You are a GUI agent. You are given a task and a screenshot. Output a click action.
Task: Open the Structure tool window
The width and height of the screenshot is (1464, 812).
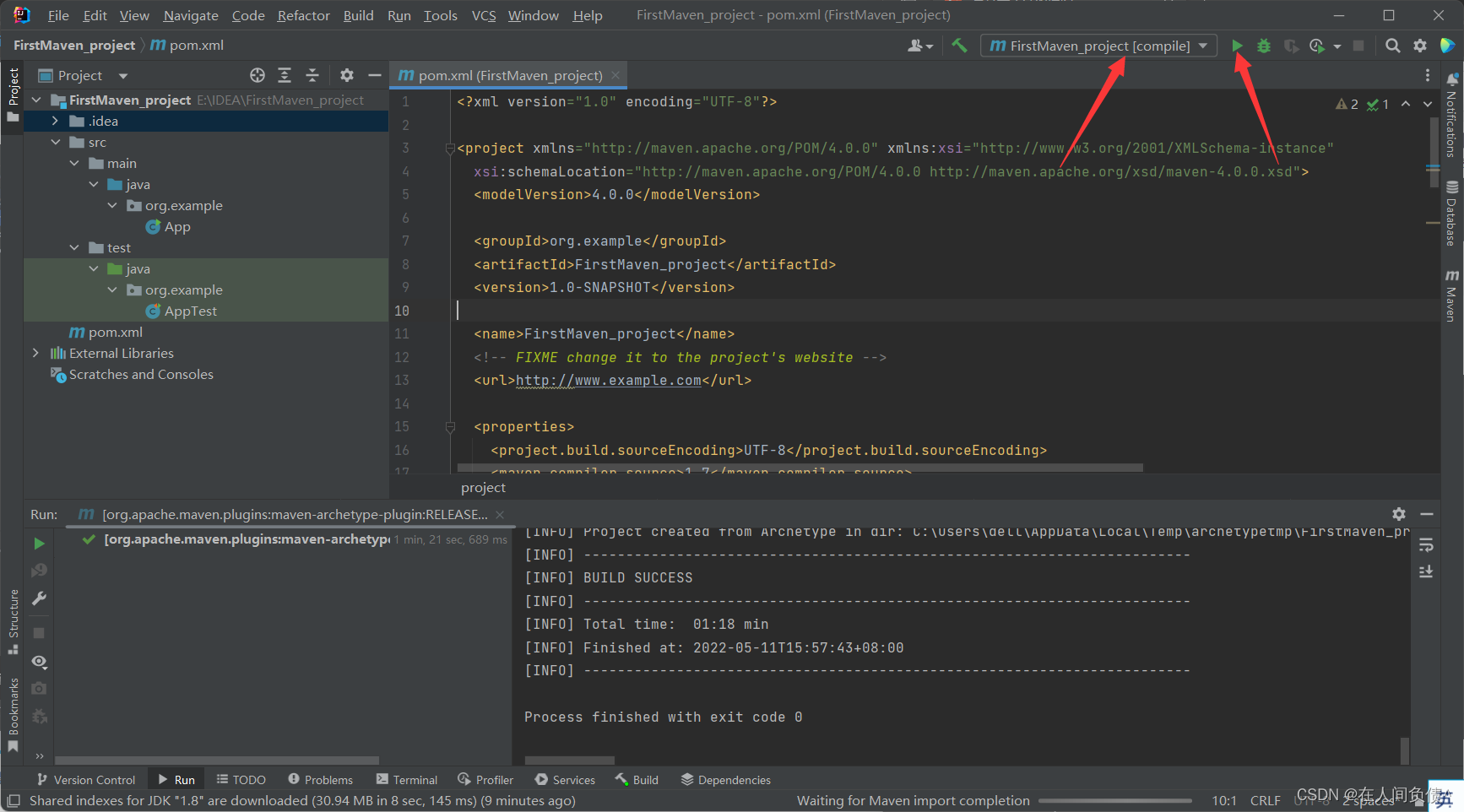coord(14,622)
